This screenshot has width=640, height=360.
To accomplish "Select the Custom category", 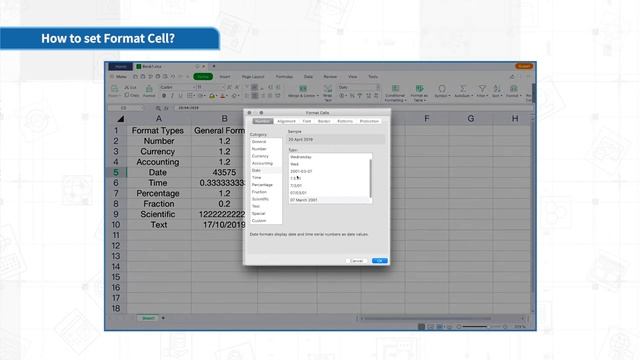I will [266, 220].
